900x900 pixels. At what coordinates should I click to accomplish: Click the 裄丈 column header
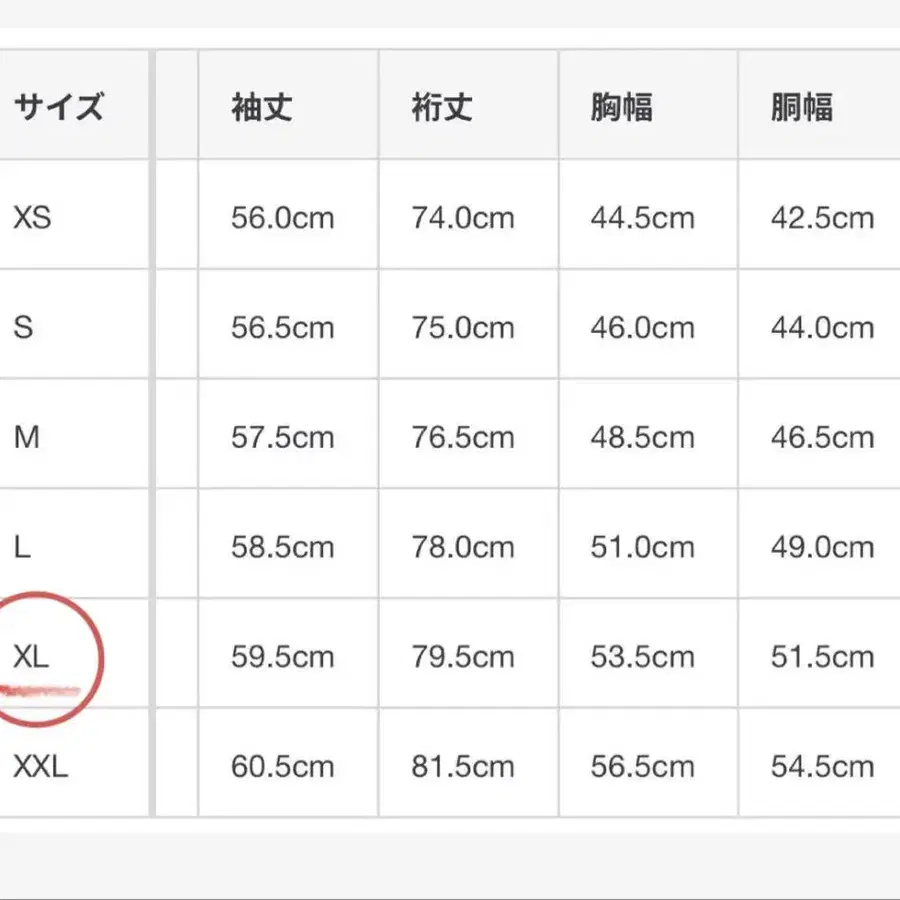[442, 107]
